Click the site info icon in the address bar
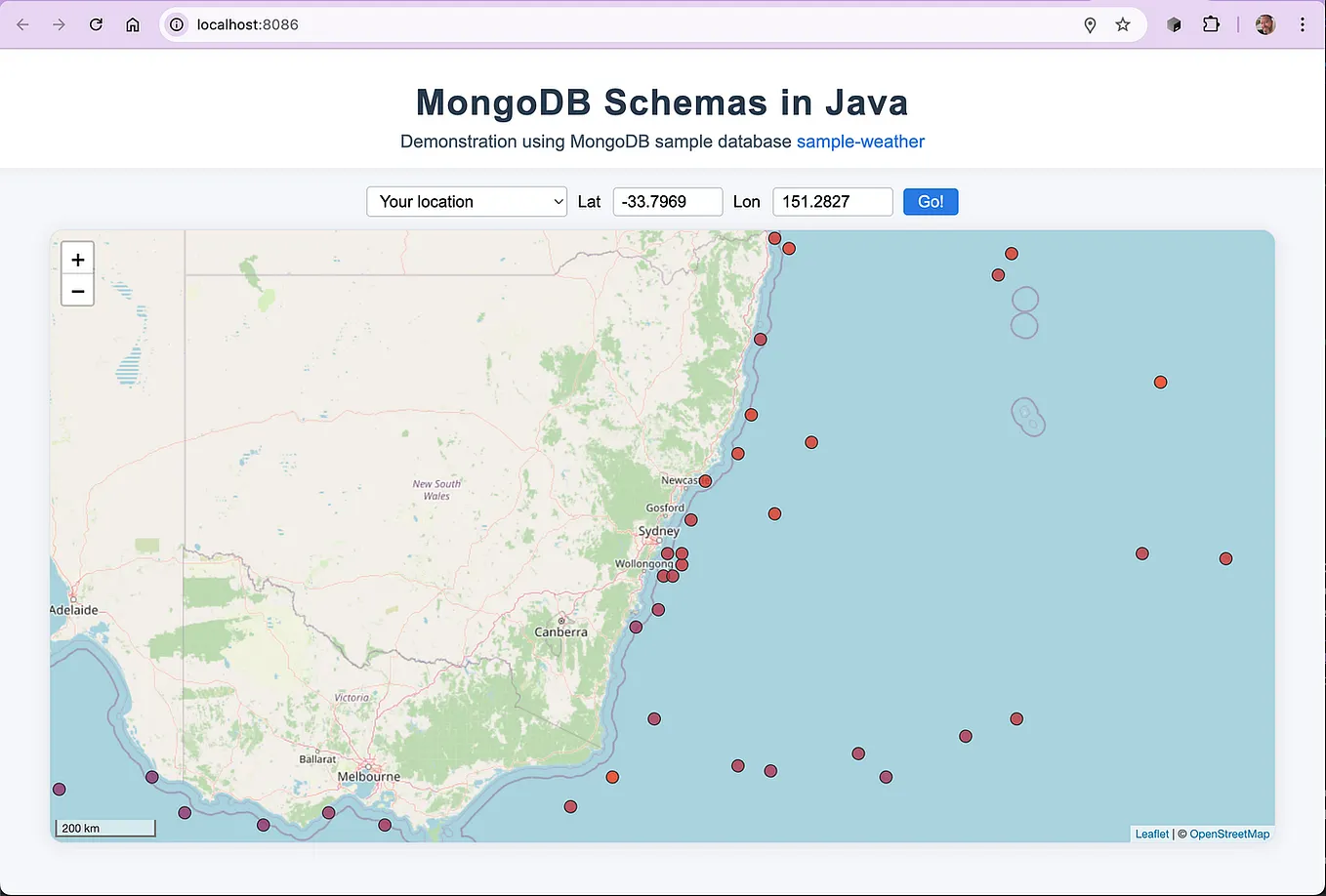This screenshot has height=896, width=1326. (x=176, y=24)
